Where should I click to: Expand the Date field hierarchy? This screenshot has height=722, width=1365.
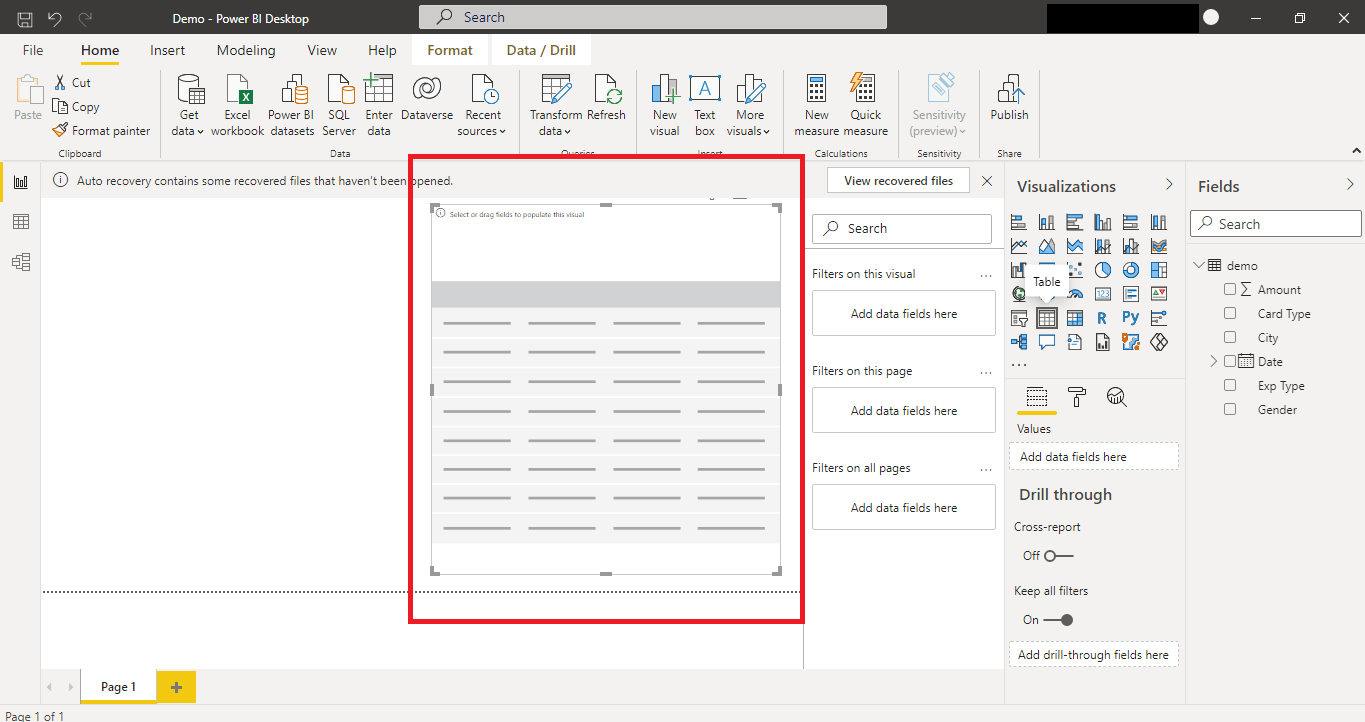click(1214, 361)
